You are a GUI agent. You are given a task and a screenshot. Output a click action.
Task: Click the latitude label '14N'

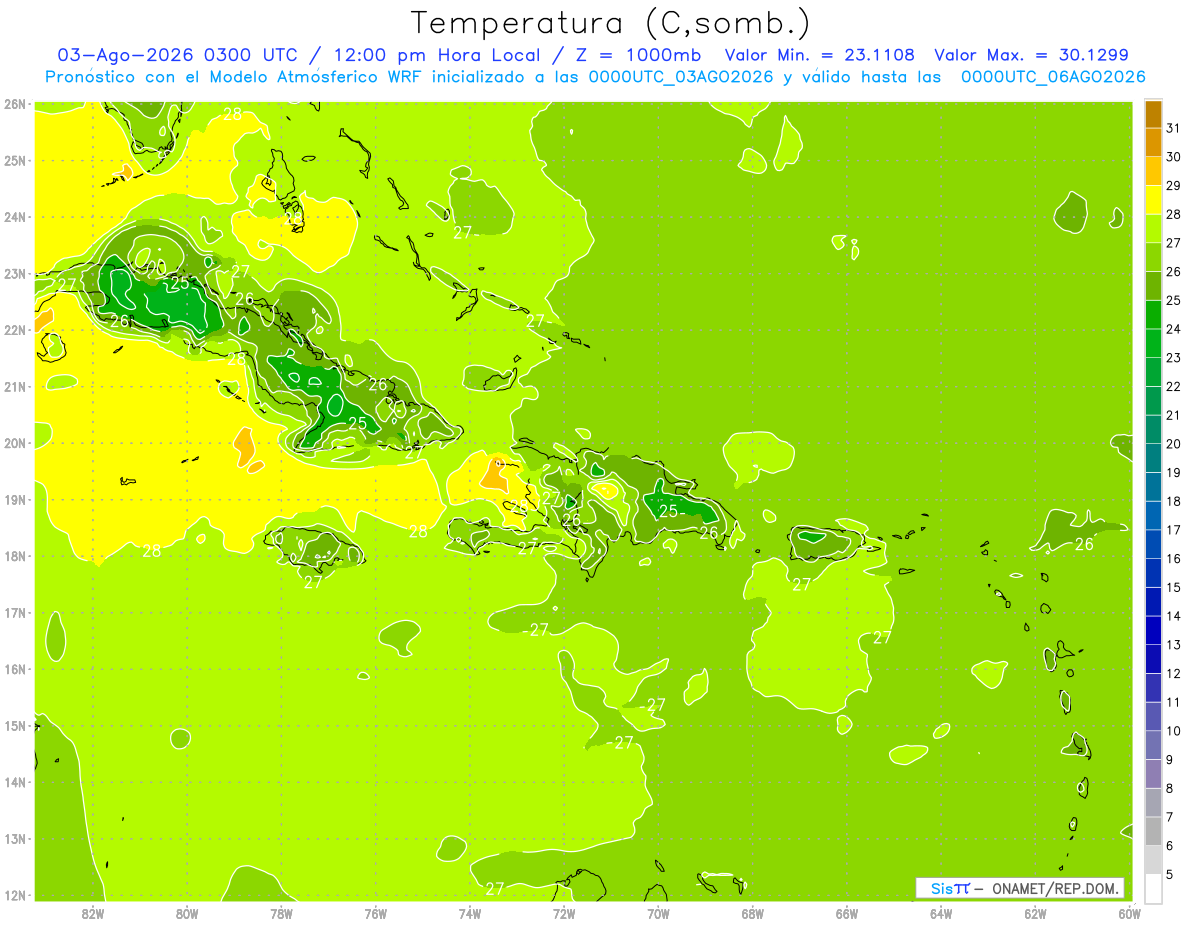[x=14, y=782]
